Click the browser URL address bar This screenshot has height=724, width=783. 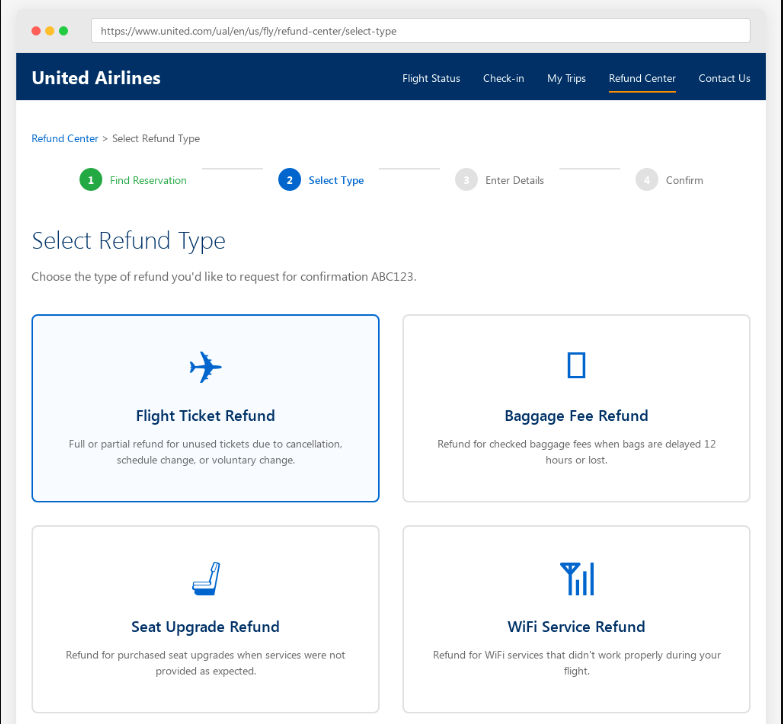tap(420, 31)
